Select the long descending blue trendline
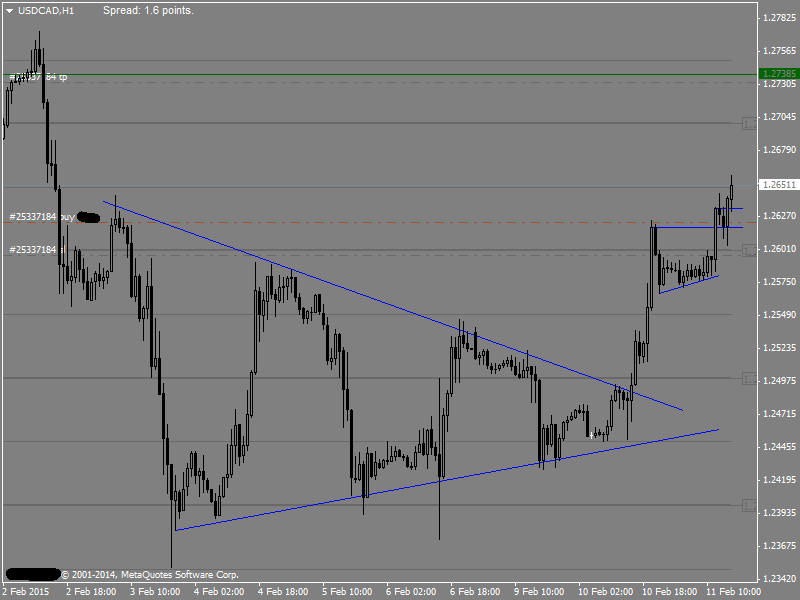Screen dimensions: 800x600 point(393,306)
